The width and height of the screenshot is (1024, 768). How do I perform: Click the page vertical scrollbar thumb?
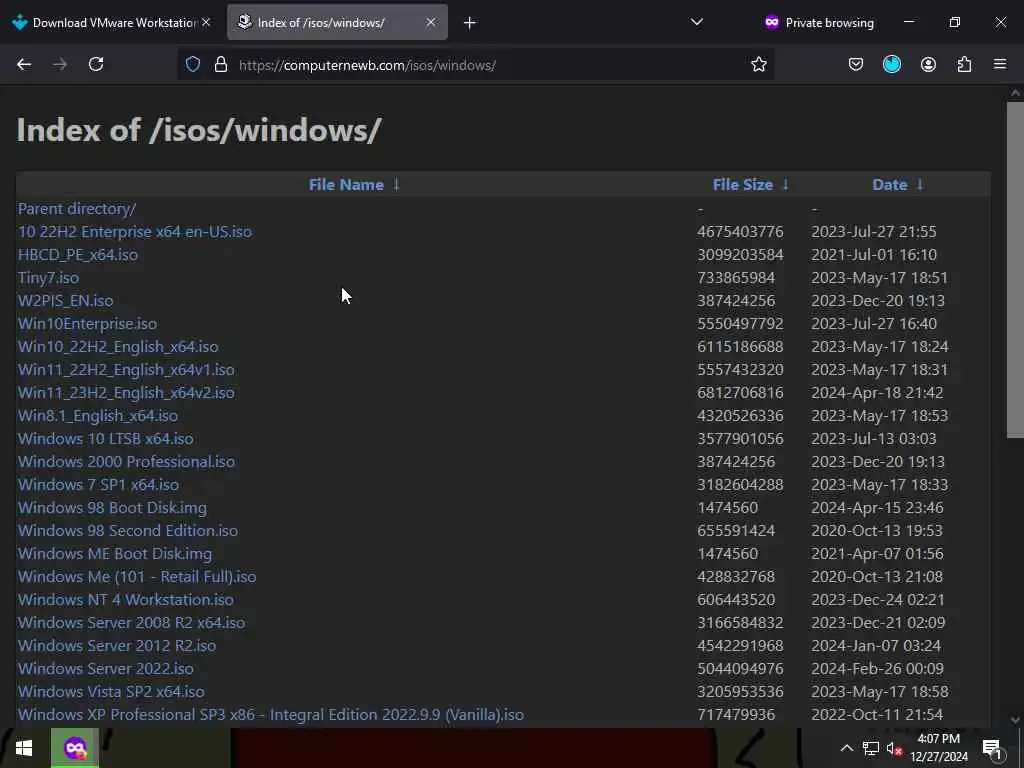[x=1015, y=270]
